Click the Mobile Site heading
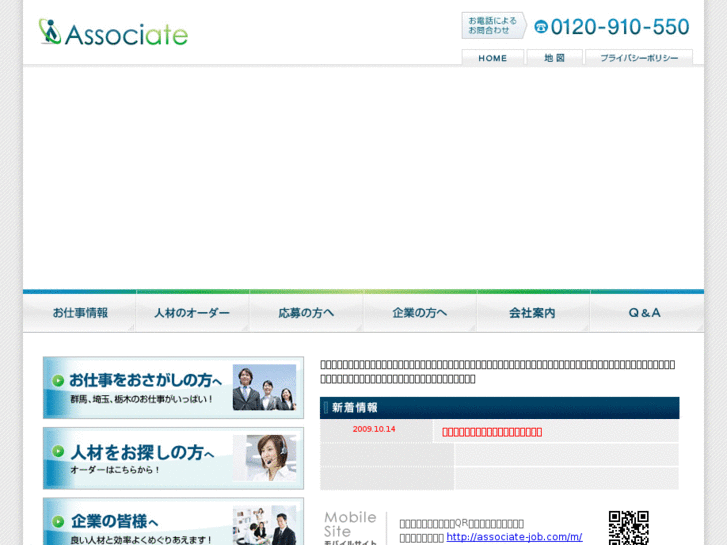This screenshot has width=727, height=545. (350, 524)
